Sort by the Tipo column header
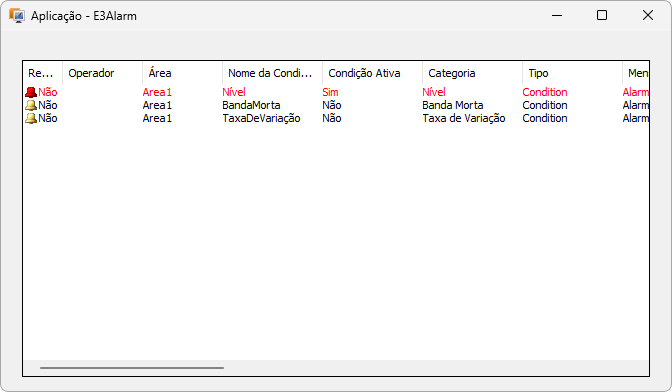 (x=572, y=73)
